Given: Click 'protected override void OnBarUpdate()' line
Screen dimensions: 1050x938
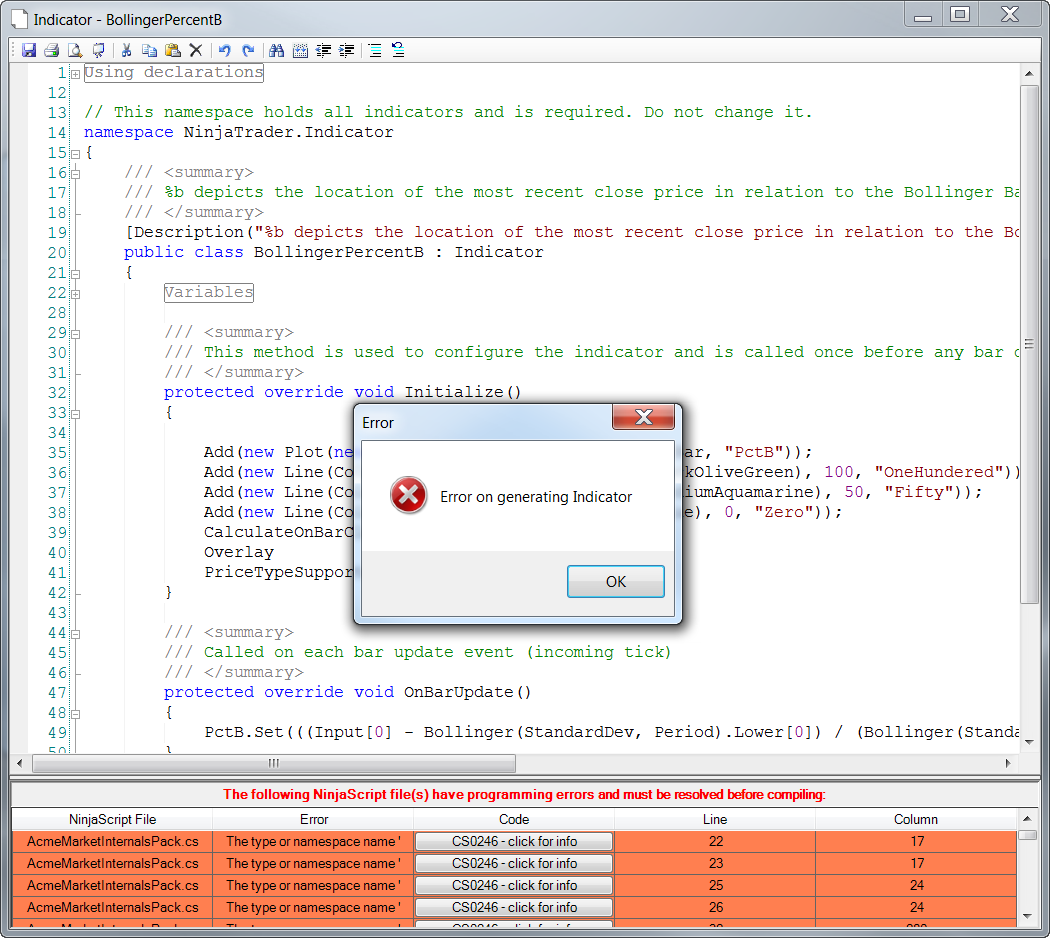Looking at the screenshot, I should [348, 692].
